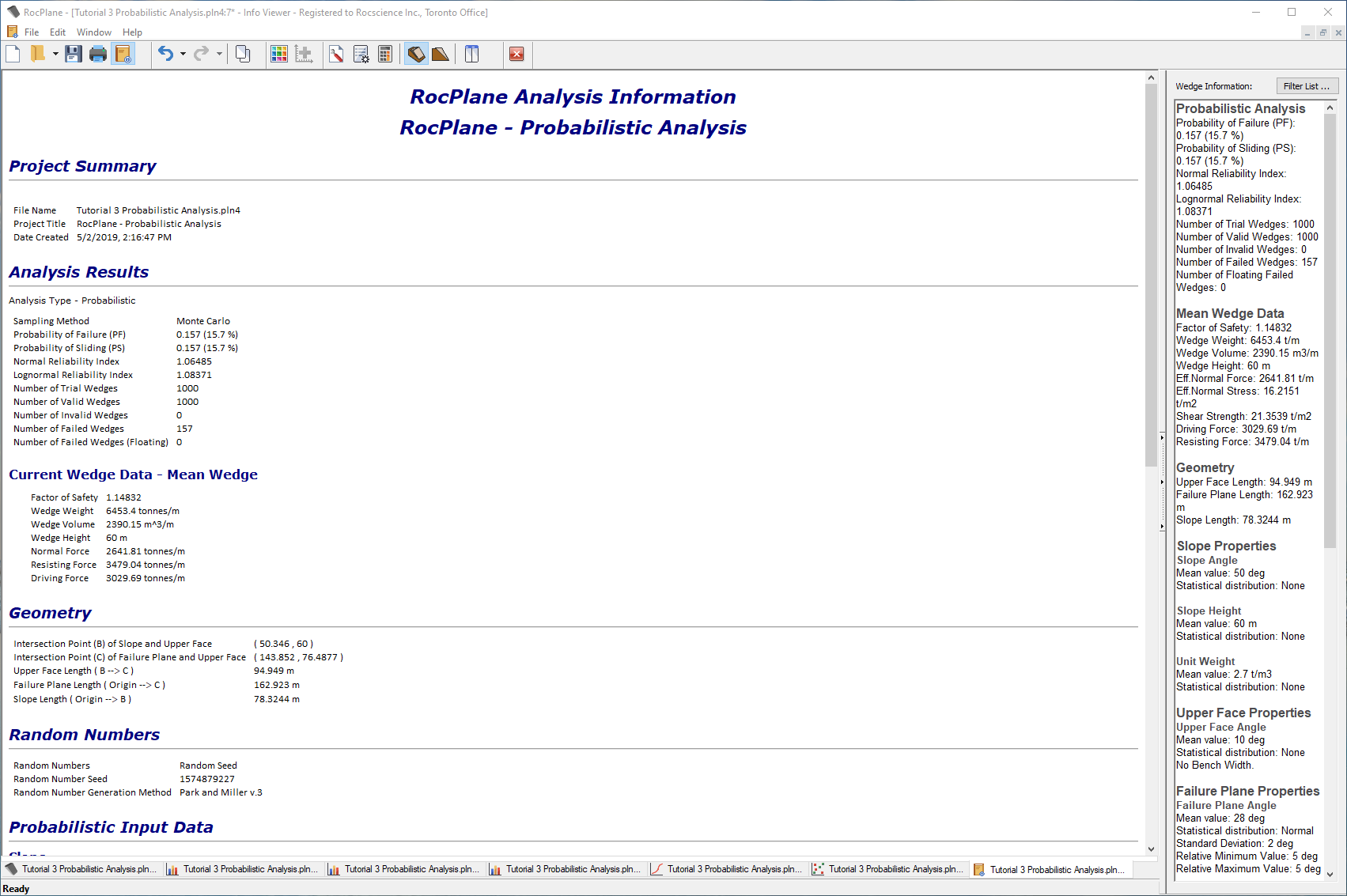This screenshot has width=1347, height=896.
Task: Click the 'Upper Face Properties' sidebar heading
Action: (x=1243, y=713)
